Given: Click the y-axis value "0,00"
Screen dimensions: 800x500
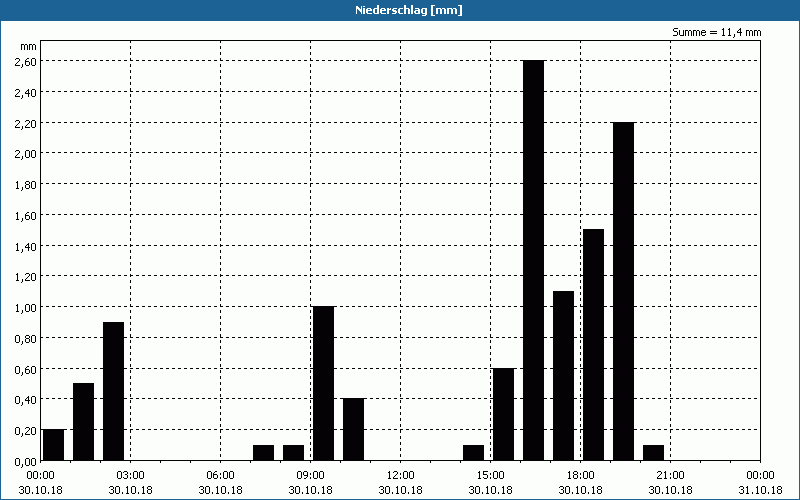Looking at the screenshot, I should (26, 461).
